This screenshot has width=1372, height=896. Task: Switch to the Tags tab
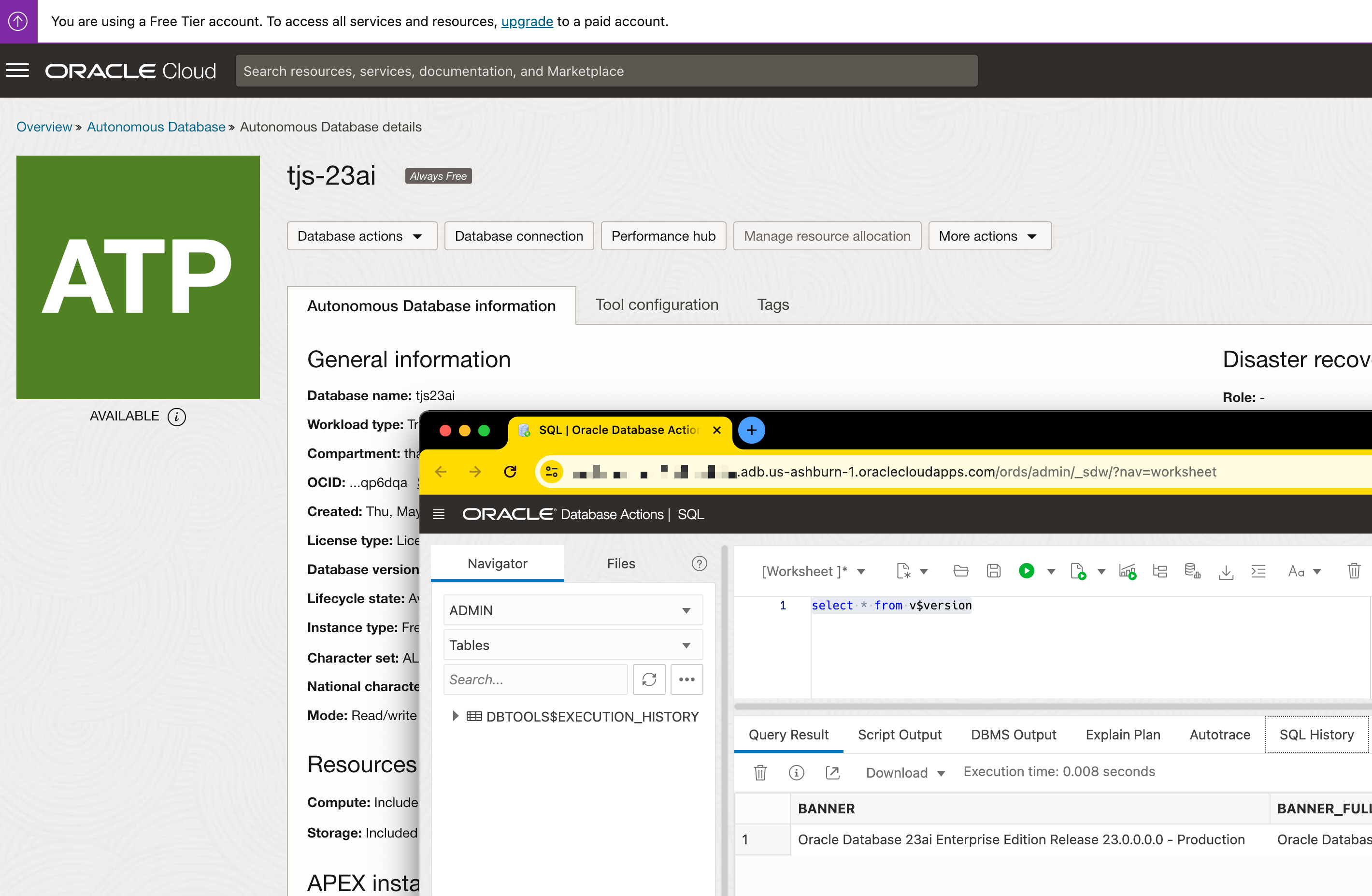pyautogui.click(x=772, y=304)
